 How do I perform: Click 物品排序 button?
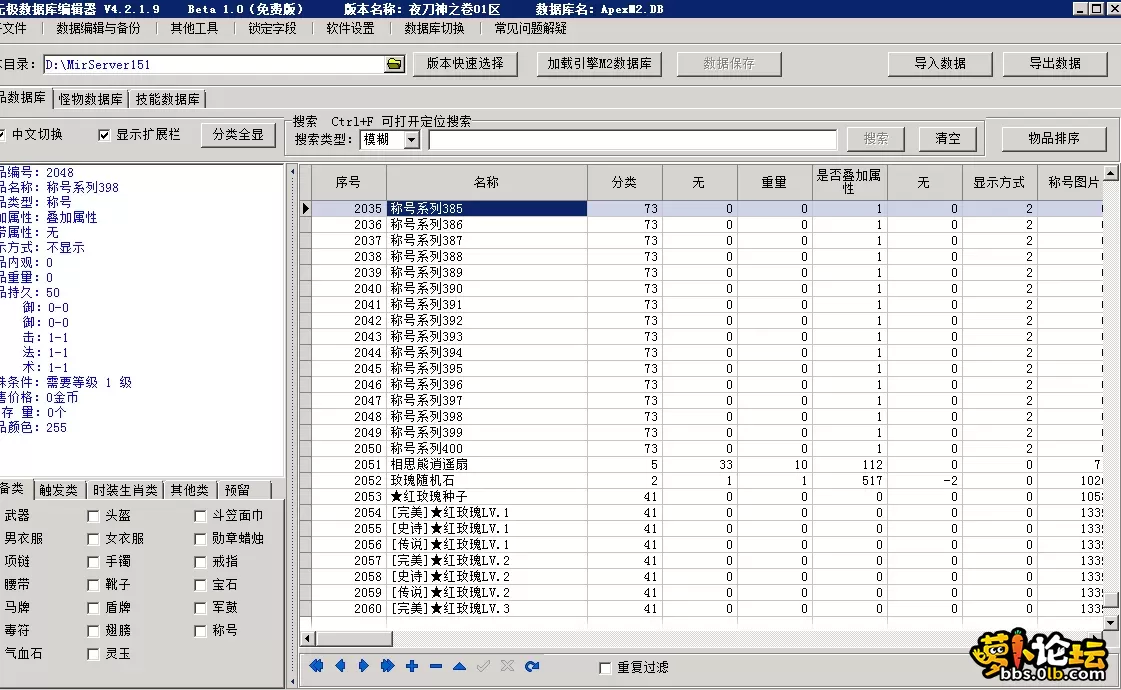[x=1054, y=138]
